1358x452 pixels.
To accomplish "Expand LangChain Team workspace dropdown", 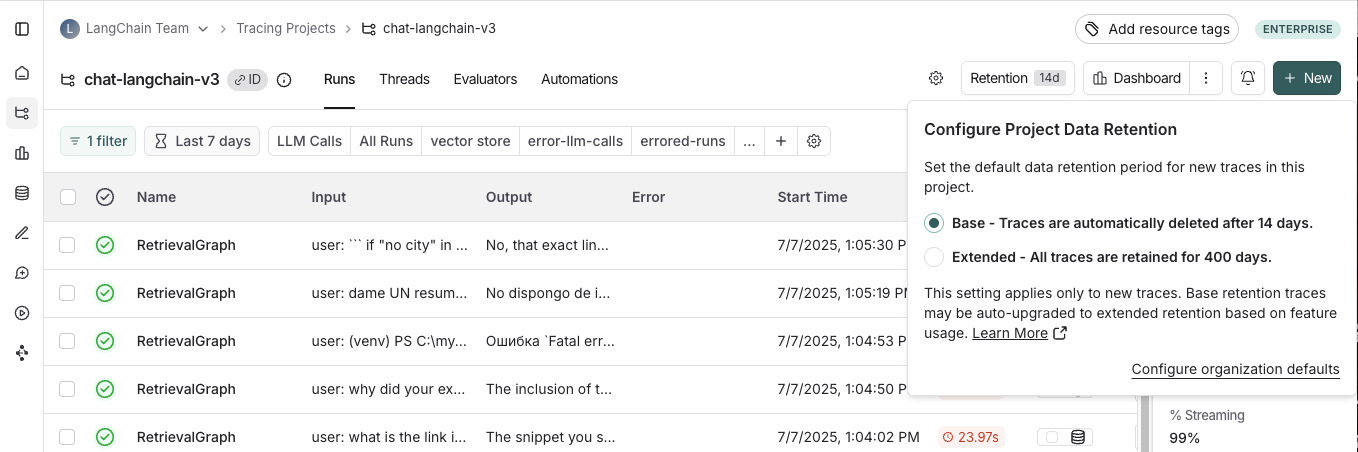I will point(203,29).
